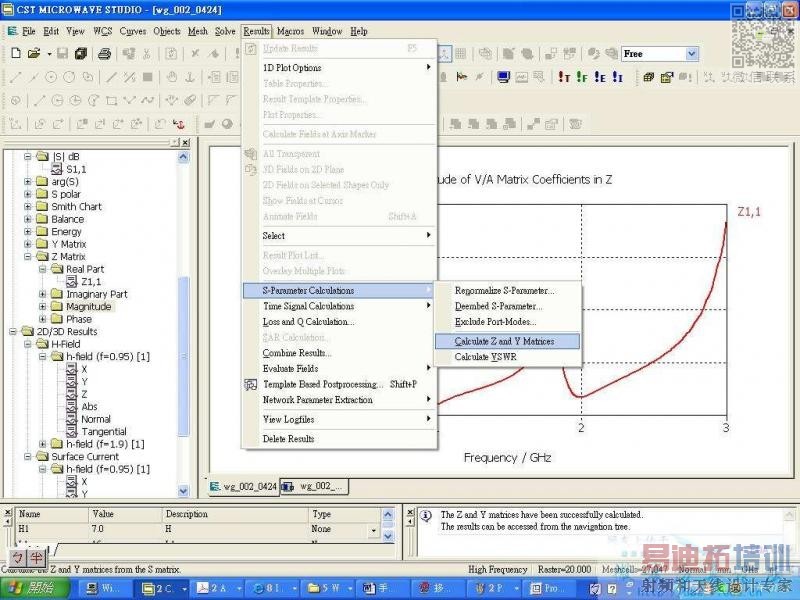This screenshot has height=600, width=800.
Task: Click the Save diskette icon
Action: click(x=62, y=53)
